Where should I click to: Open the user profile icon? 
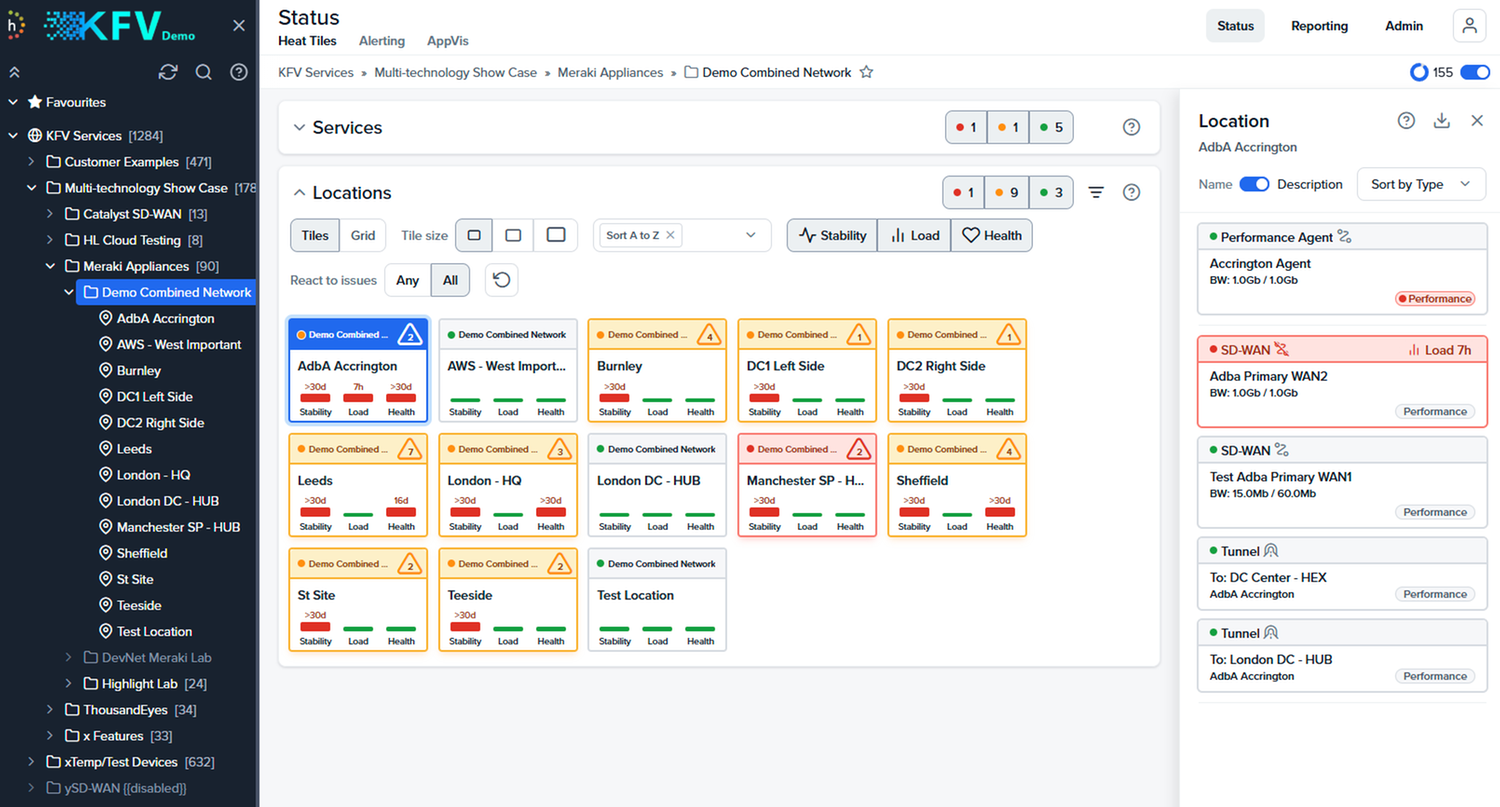[1469, 26]
